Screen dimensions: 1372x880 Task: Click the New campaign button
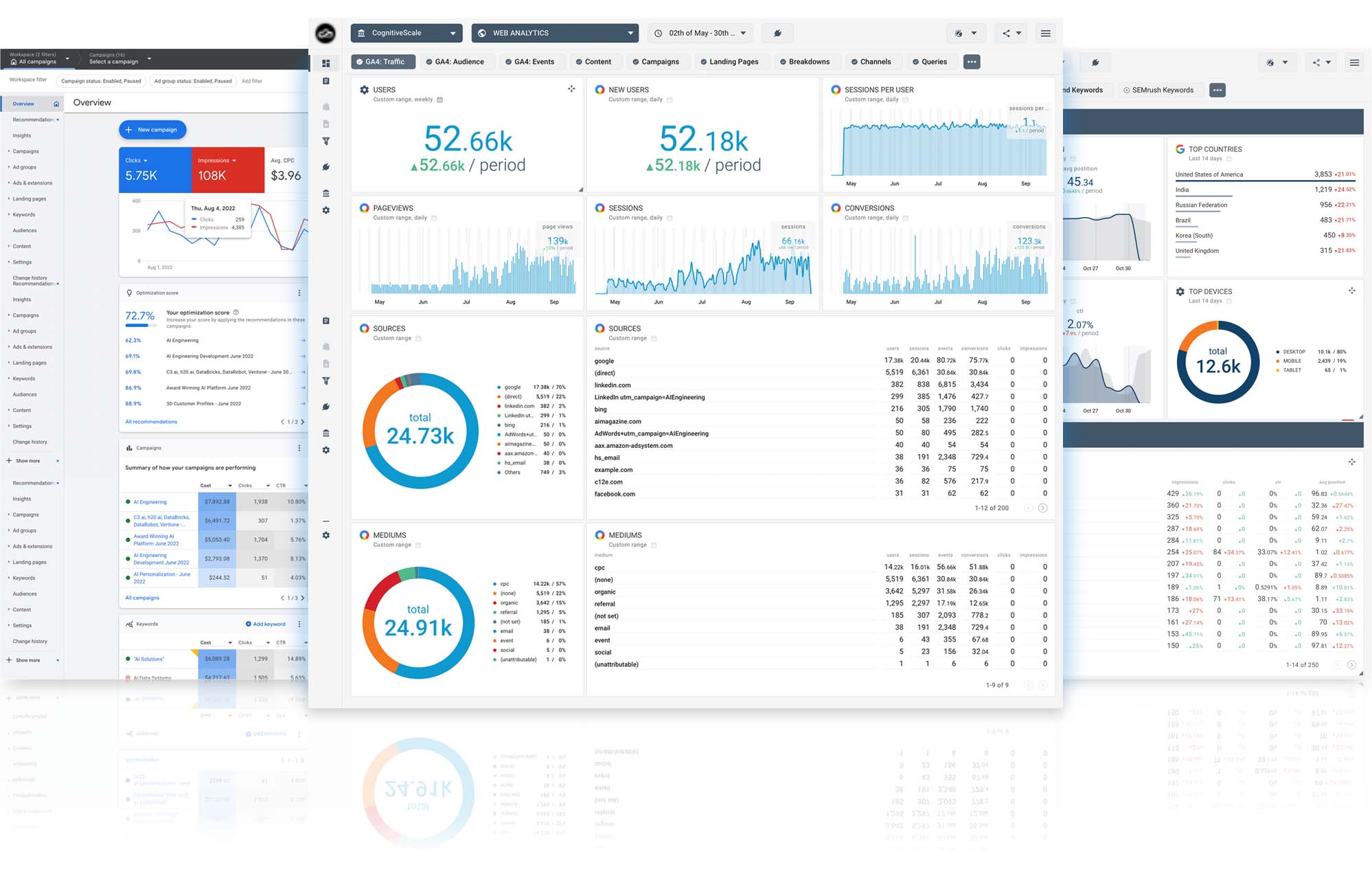tap(152, 129)
